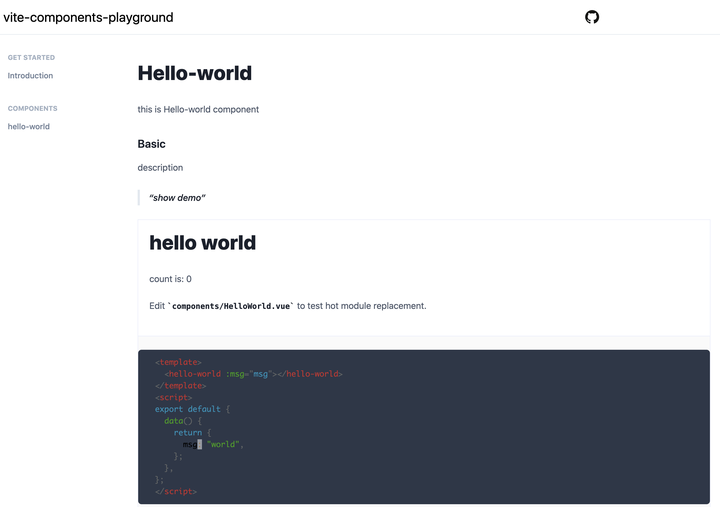Click the "show demo" blockquote

point(177,198)
